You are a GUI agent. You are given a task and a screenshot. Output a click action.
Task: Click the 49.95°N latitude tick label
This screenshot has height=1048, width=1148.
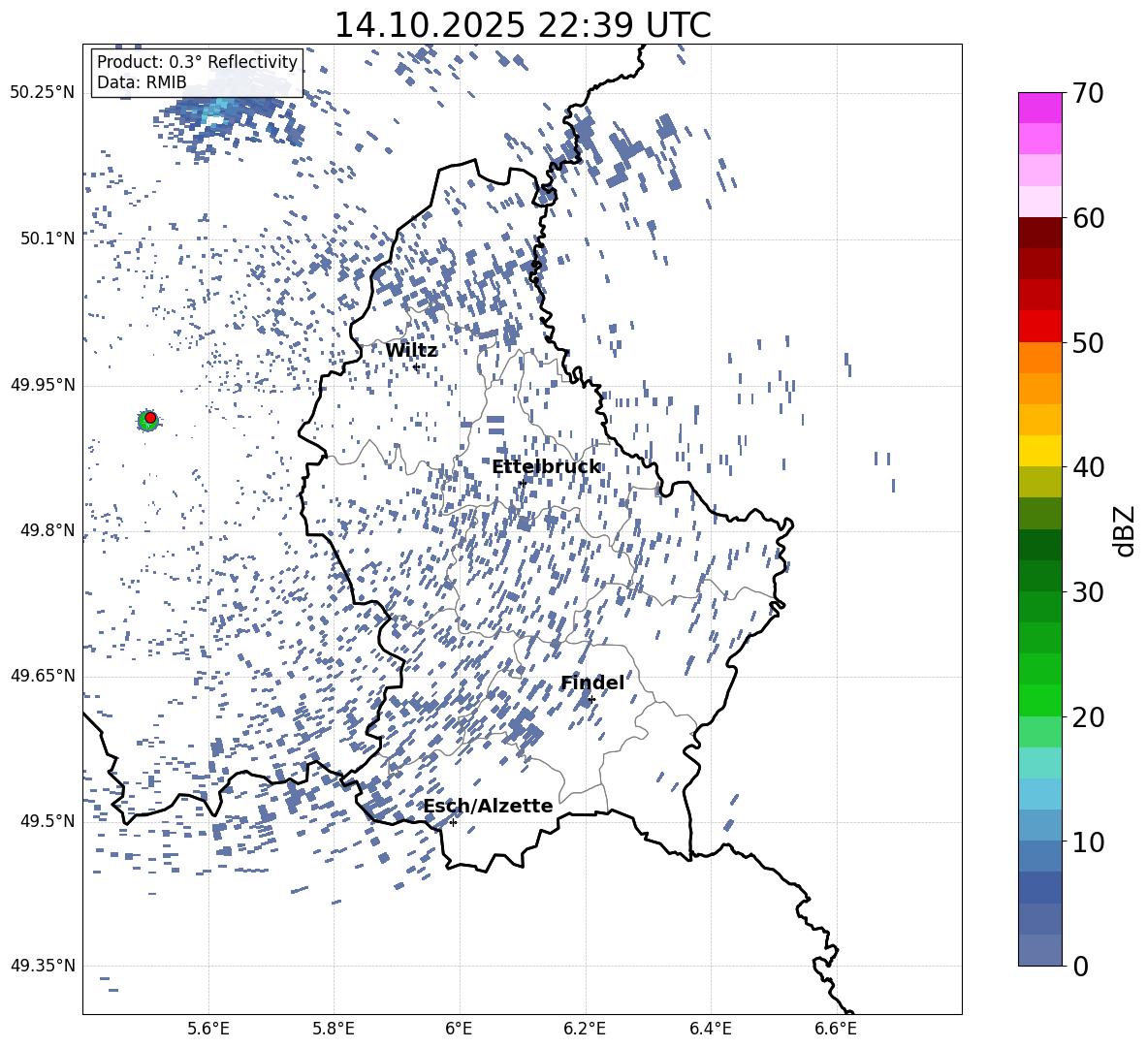point(43,385)
